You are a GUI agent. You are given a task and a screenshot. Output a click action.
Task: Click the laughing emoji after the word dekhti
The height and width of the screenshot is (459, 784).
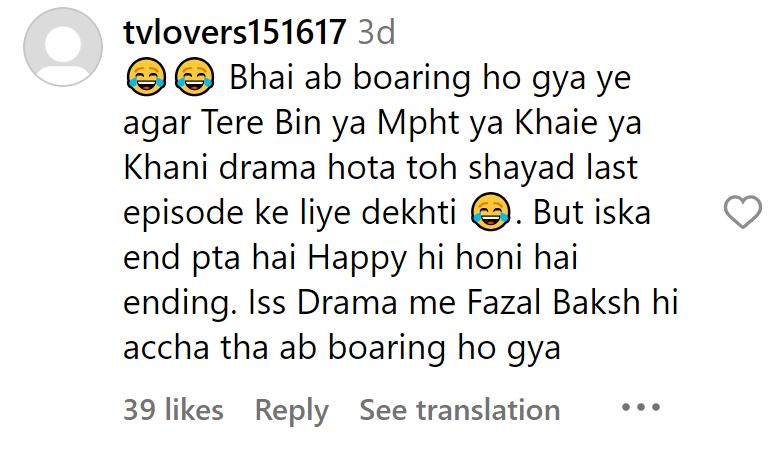pyautogui.click(x=490, y=212)
